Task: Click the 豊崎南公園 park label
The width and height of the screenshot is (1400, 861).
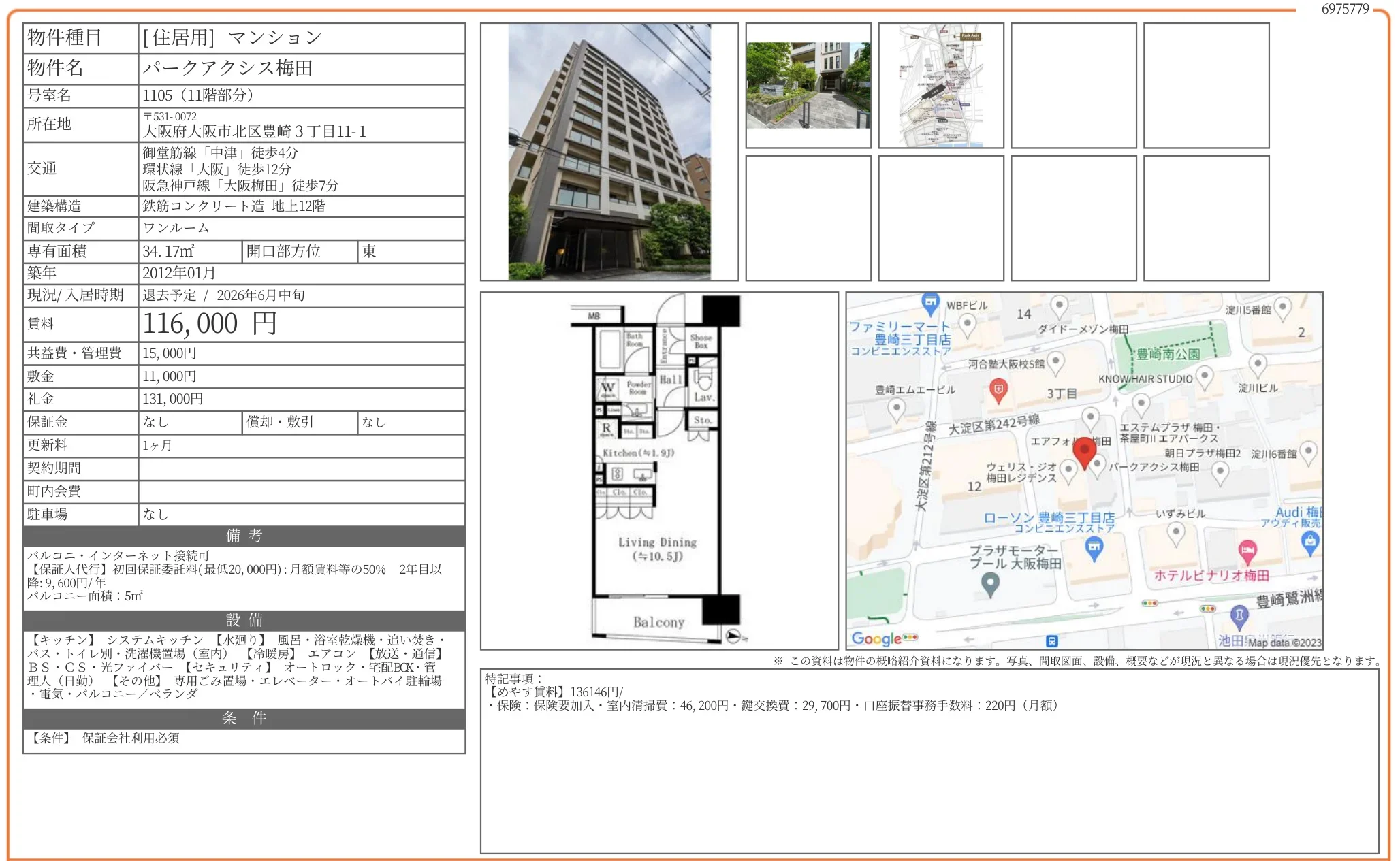Action: tap(1168, 354)
